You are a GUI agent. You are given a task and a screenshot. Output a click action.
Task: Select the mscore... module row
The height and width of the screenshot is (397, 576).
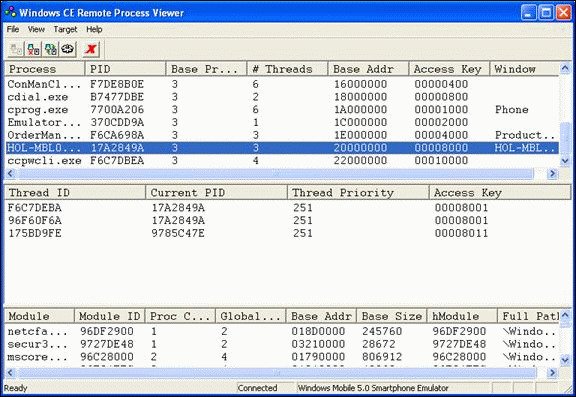click(x=282, y=357)
